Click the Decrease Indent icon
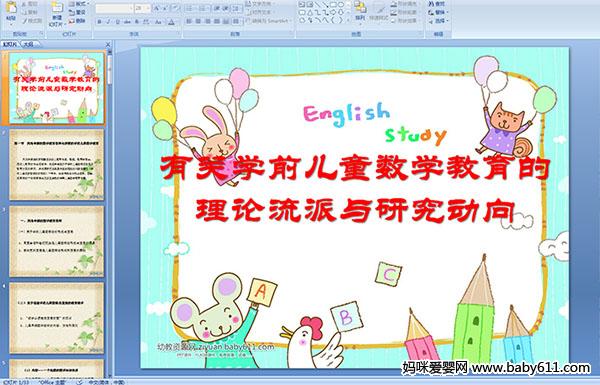The image size is (600, 385). point(217,8)
